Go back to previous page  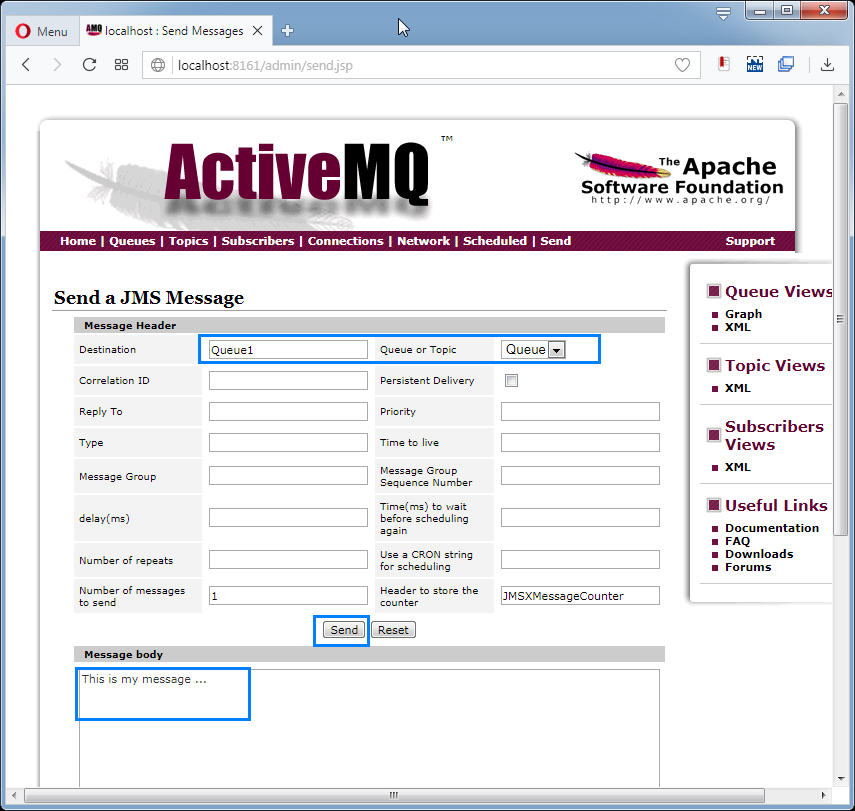click(x=26, y=65)
